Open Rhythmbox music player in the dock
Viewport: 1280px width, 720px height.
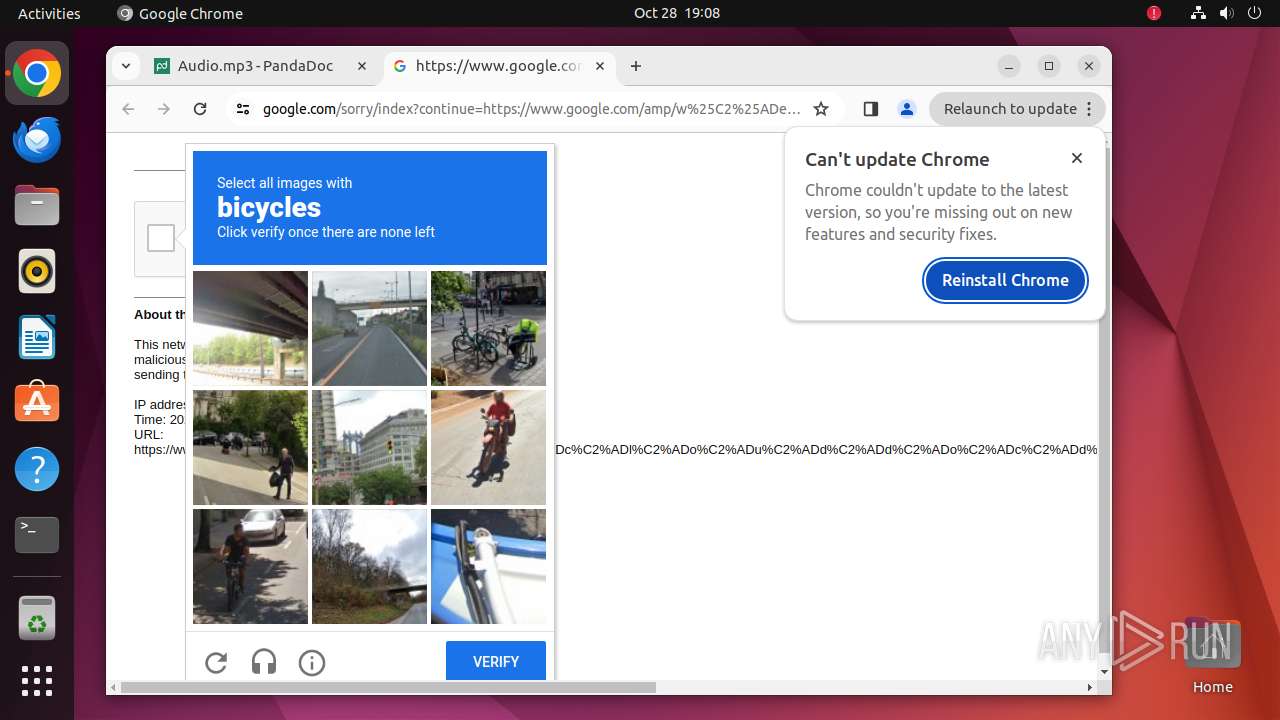[x=37, y=271]
